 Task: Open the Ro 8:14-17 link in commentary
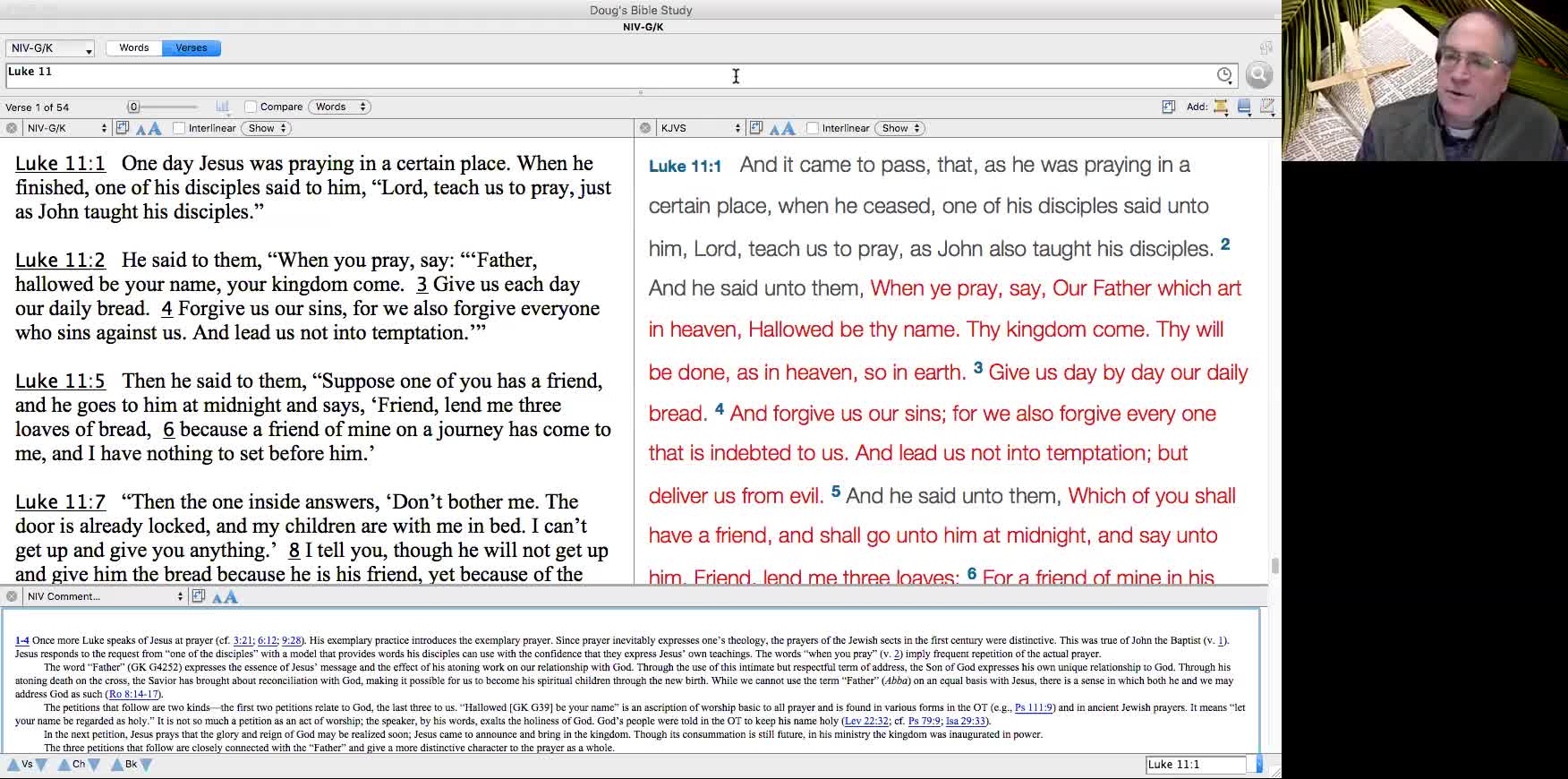133,694
